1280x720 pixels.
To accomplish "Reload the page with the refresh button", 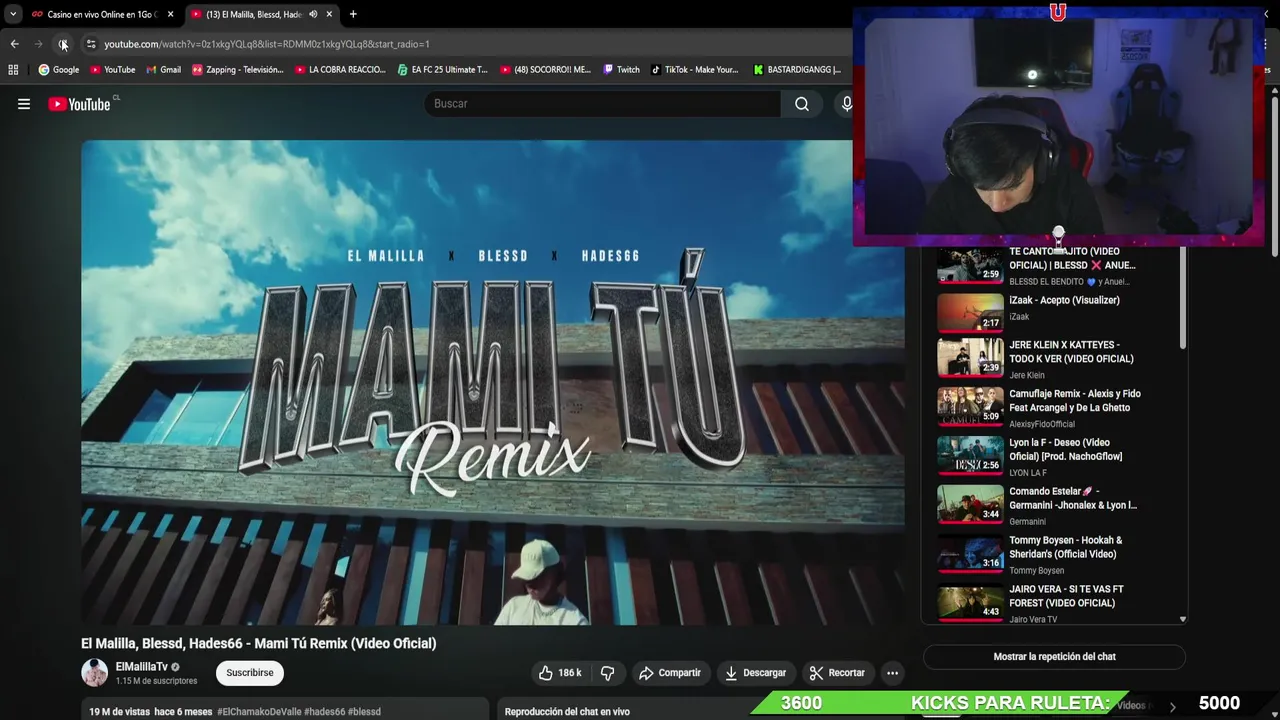I will (x=63, y=44).
